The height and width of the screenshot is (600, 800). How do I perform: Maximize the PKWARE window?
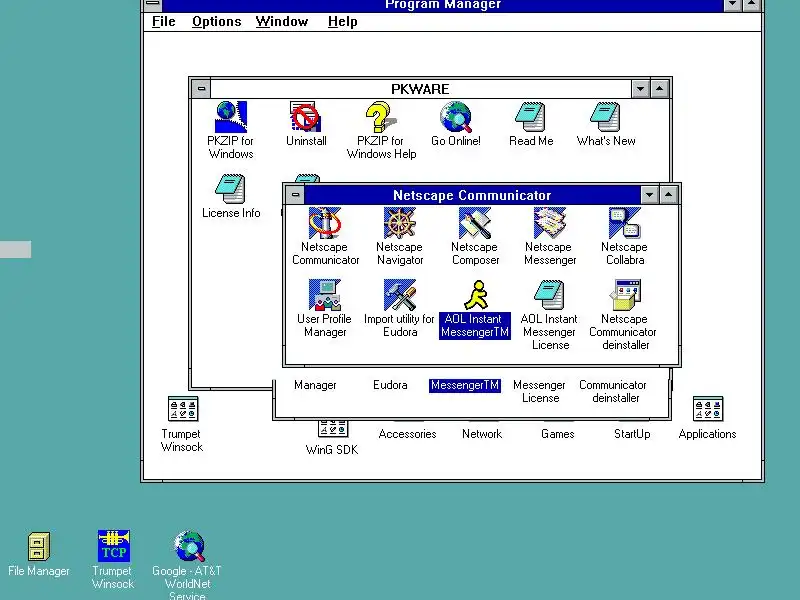pos(660,89)
